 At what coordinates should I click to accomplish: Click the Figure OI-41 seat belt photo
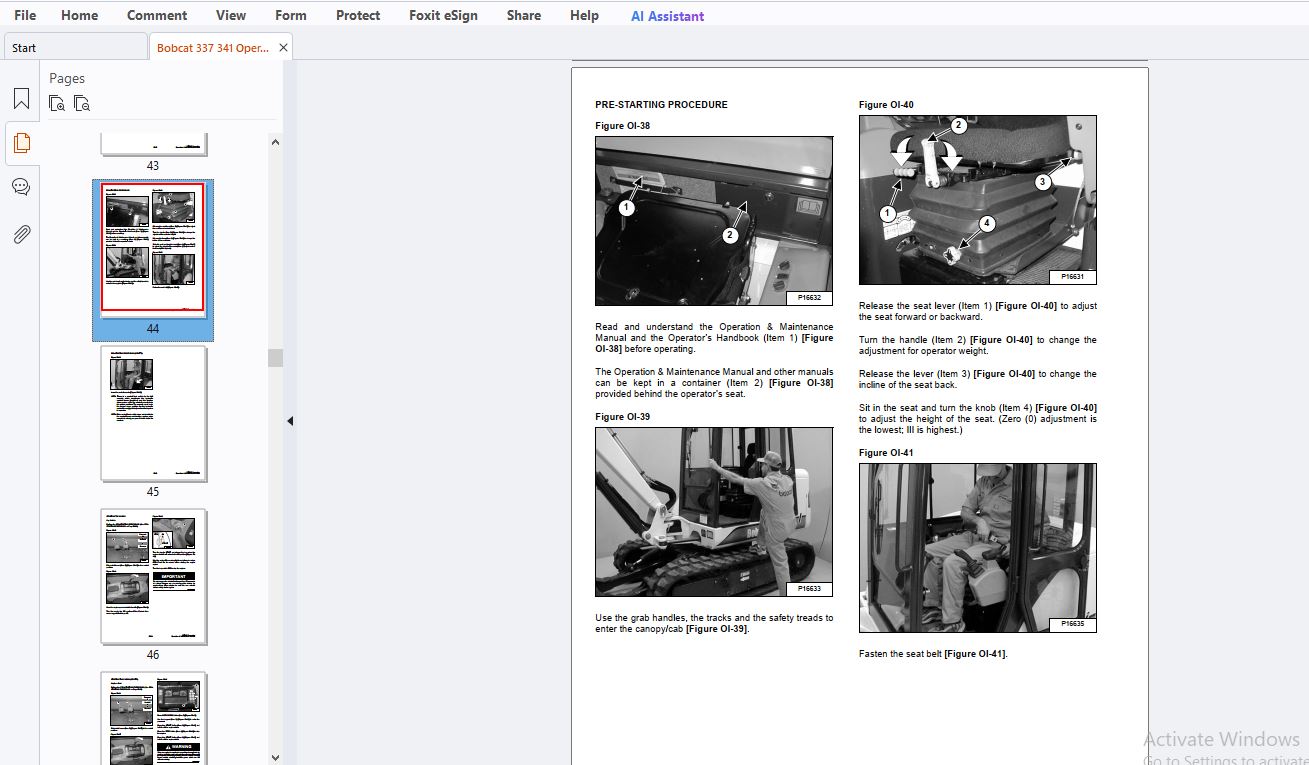pos(978,547)
